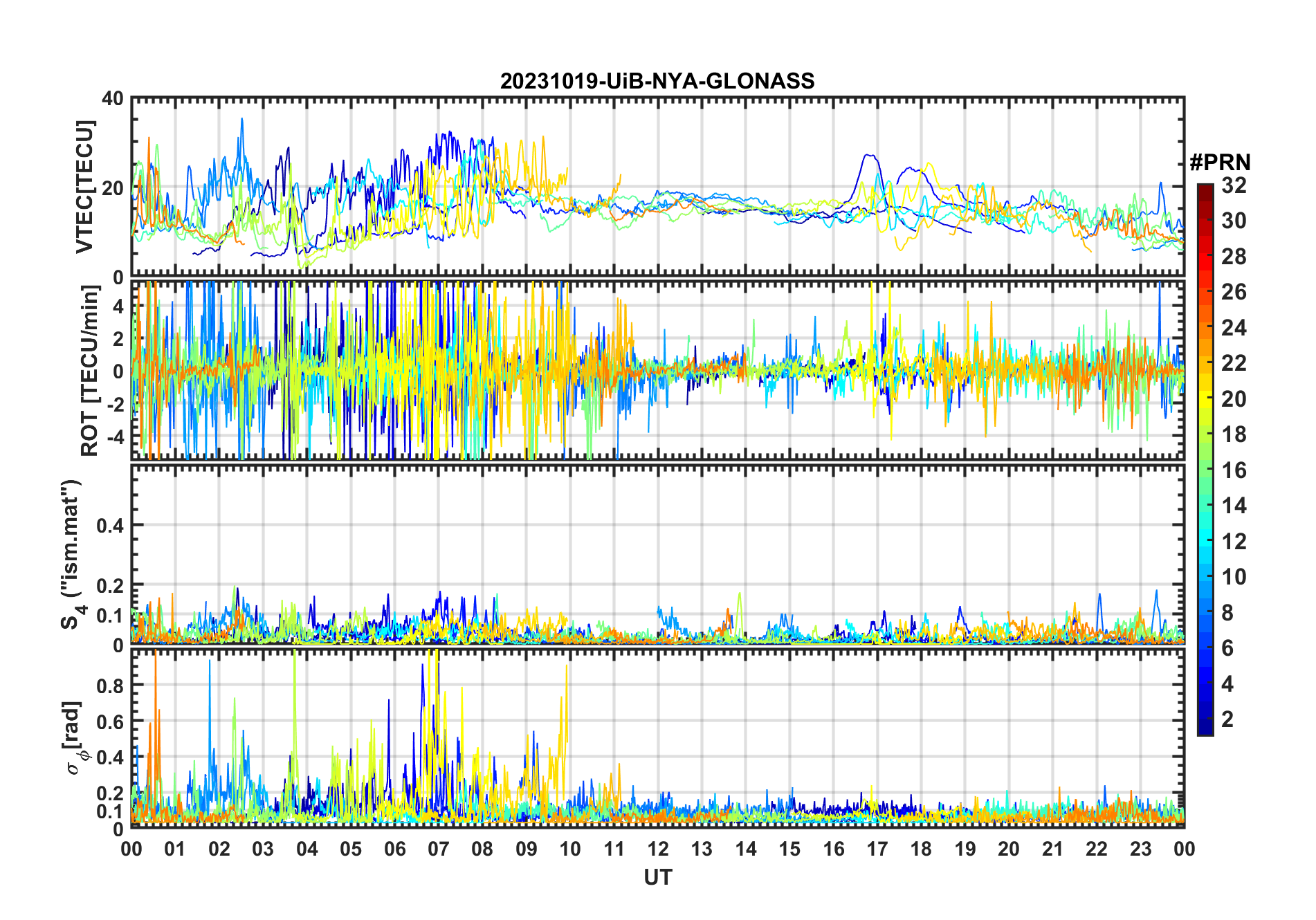This screenshot has width=1316, height=920.
Task: Click the -4 tick on ROT axis
Action: (x=116, y=437)
